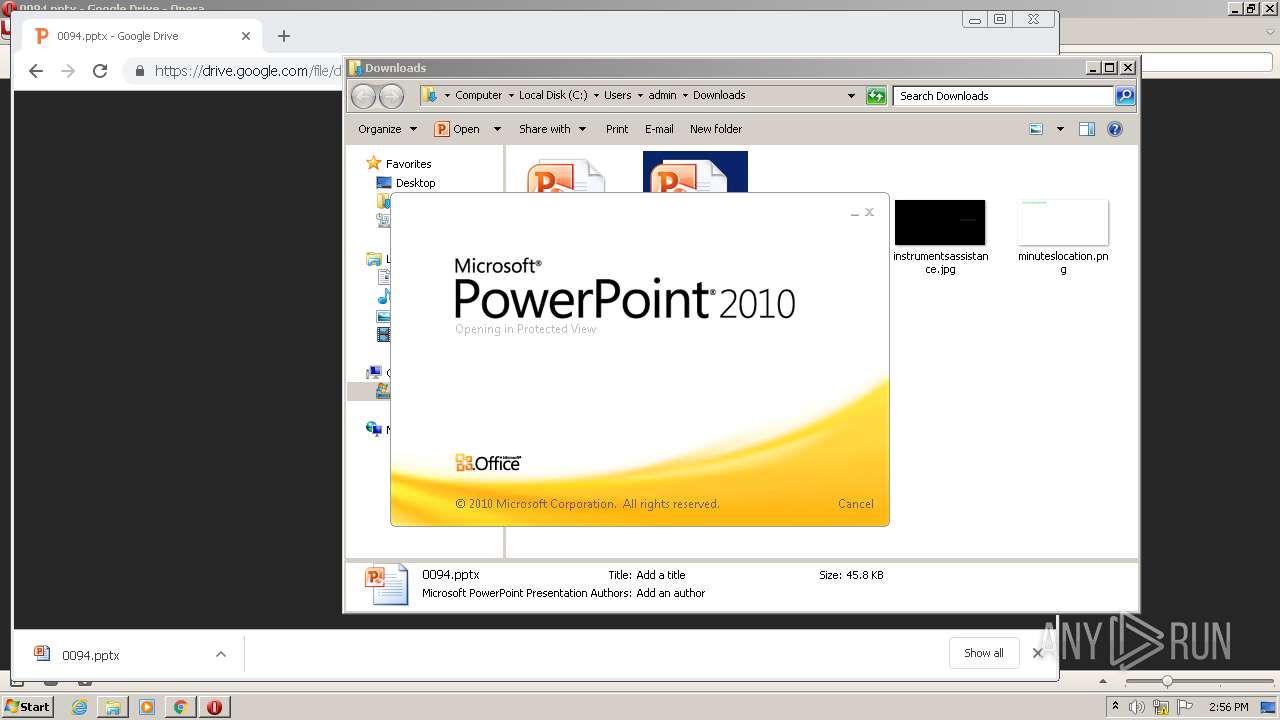Click E-mail in Explorer toolbar
Screen dimensions: 1280x720
pyautogui.click(x=659, y=129)
